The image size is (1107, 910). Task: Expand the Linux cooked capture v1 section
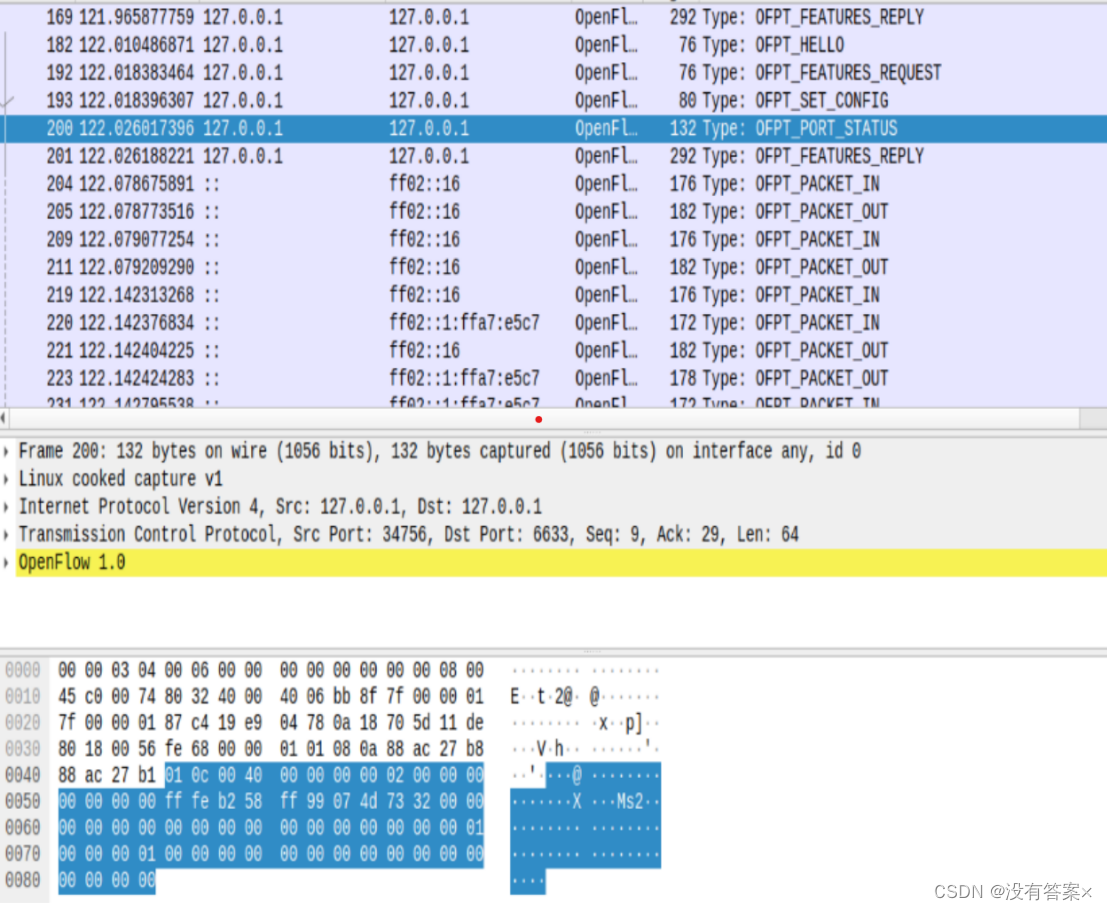pyautogui.click(x=8, y=478)
